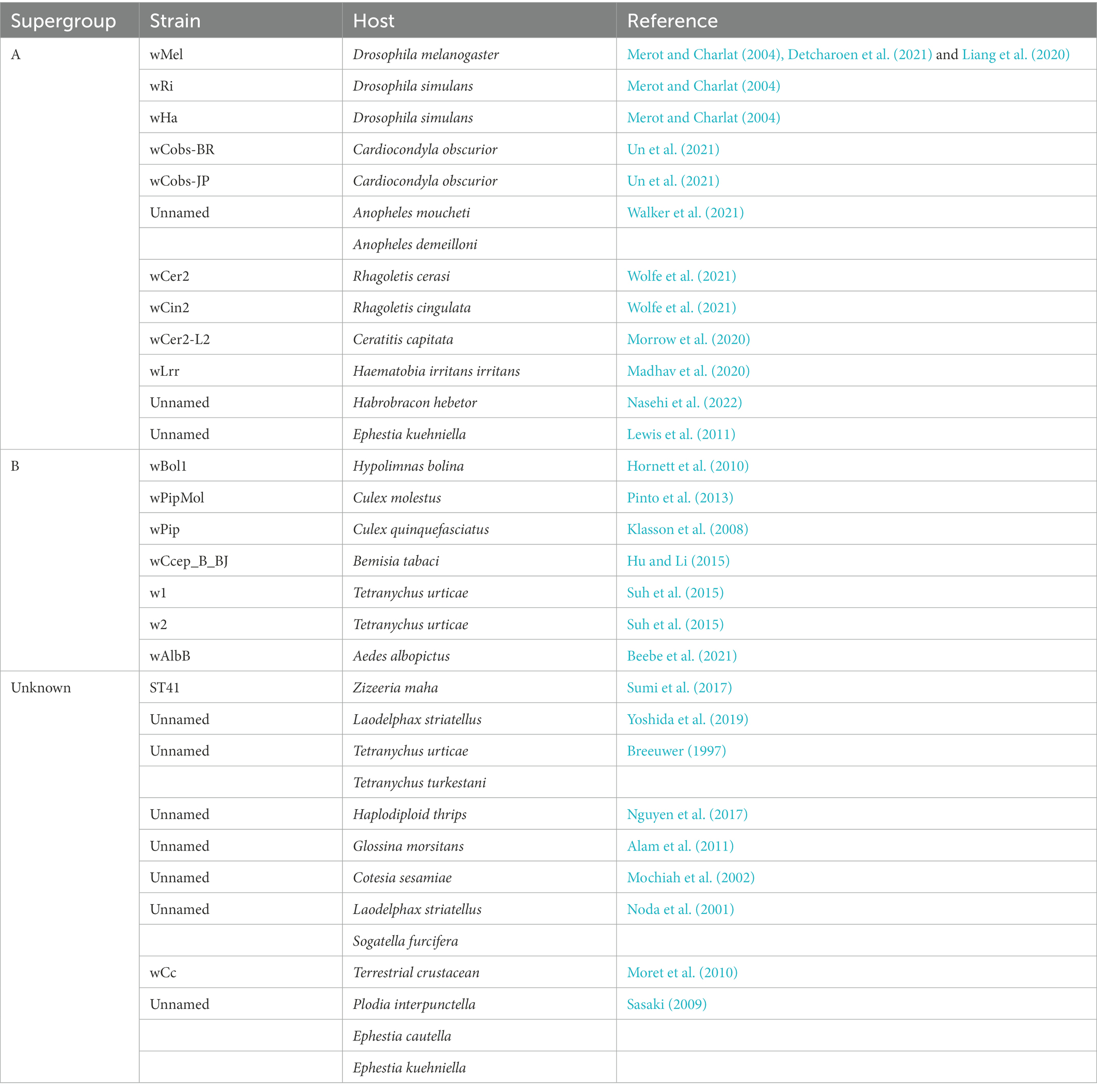Click the Host column header
1097x1092 pixels.
pos(479,20)
